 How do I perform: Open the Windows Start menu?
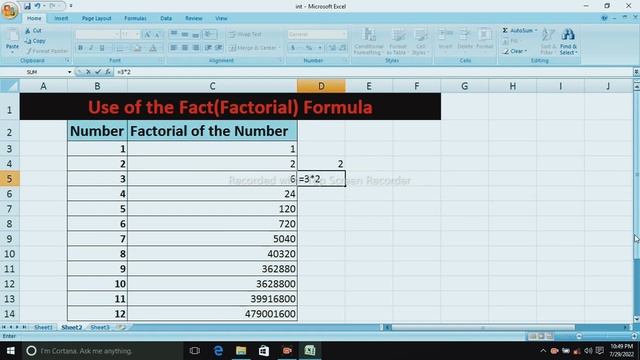(x=11, y=351)
